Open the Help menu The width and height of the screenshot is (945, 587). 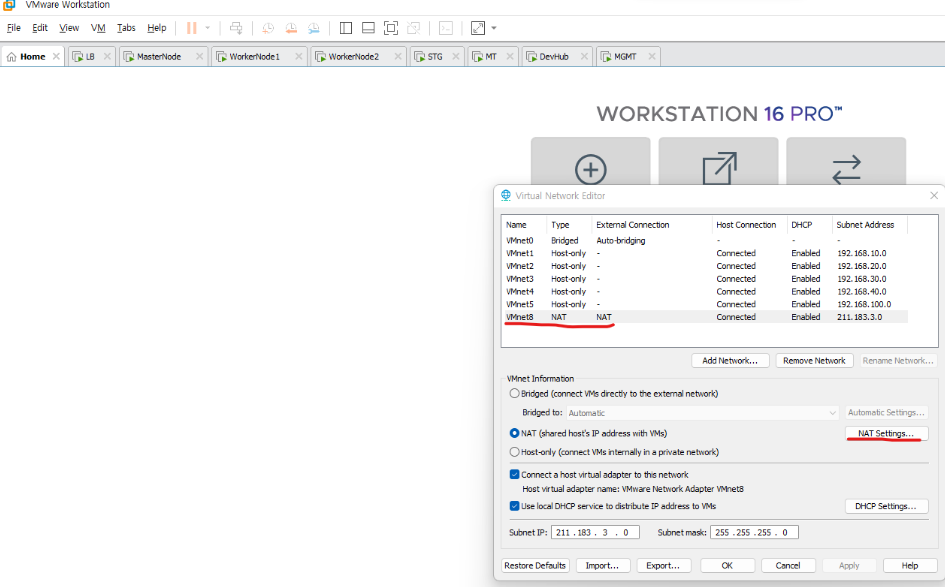click(157, 28)
